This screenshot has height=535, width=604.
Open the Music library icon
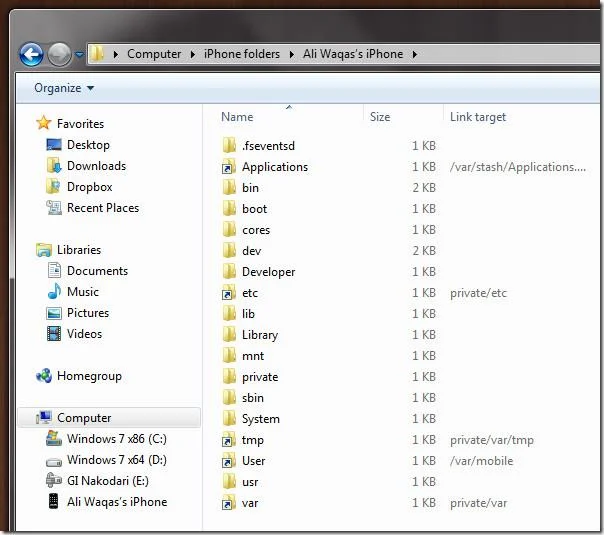[54, 292]
